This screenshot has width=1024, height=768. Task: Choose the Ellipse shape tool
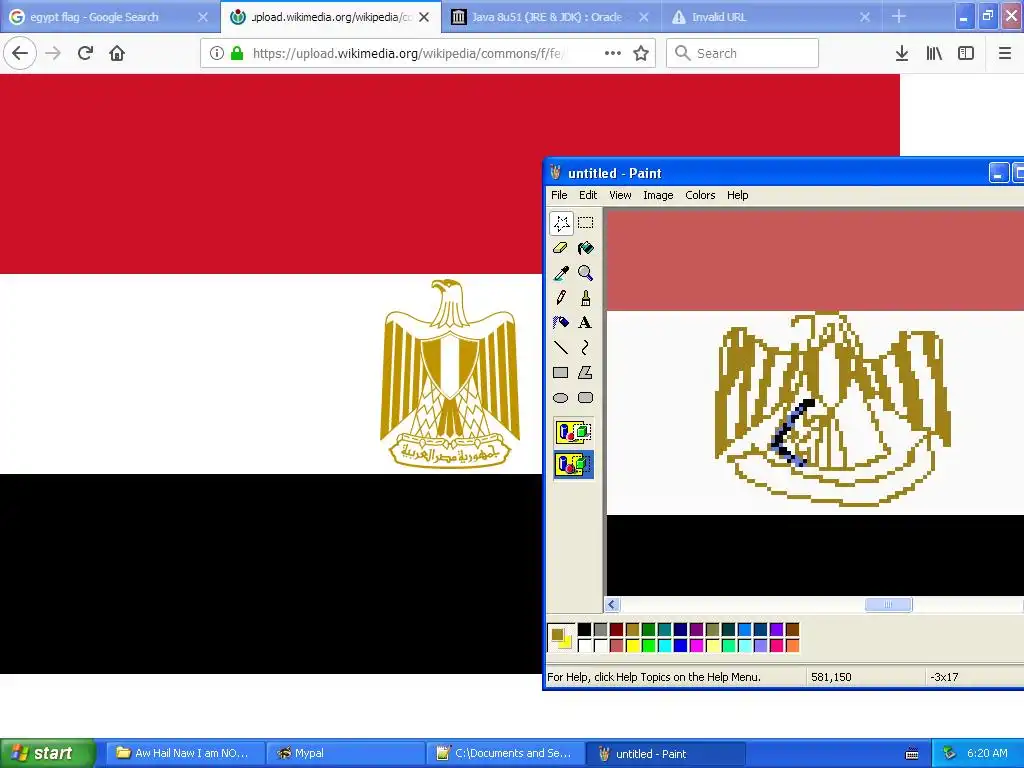561,398
